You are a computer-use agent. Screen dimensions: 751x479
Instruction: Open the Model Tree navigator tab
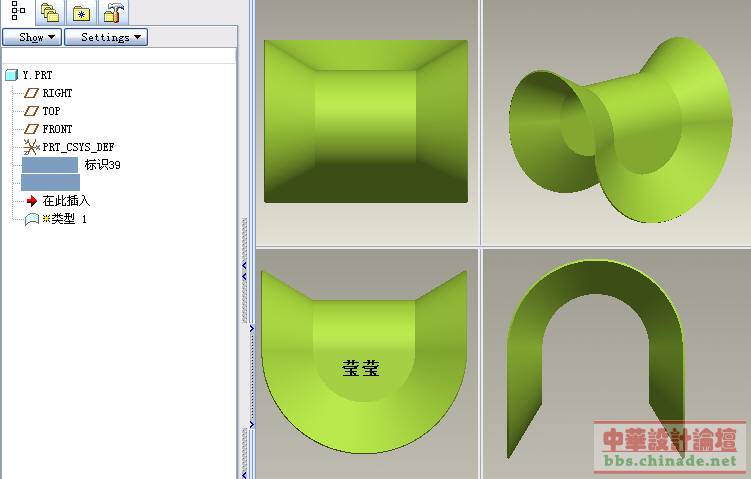click(18, 11)
